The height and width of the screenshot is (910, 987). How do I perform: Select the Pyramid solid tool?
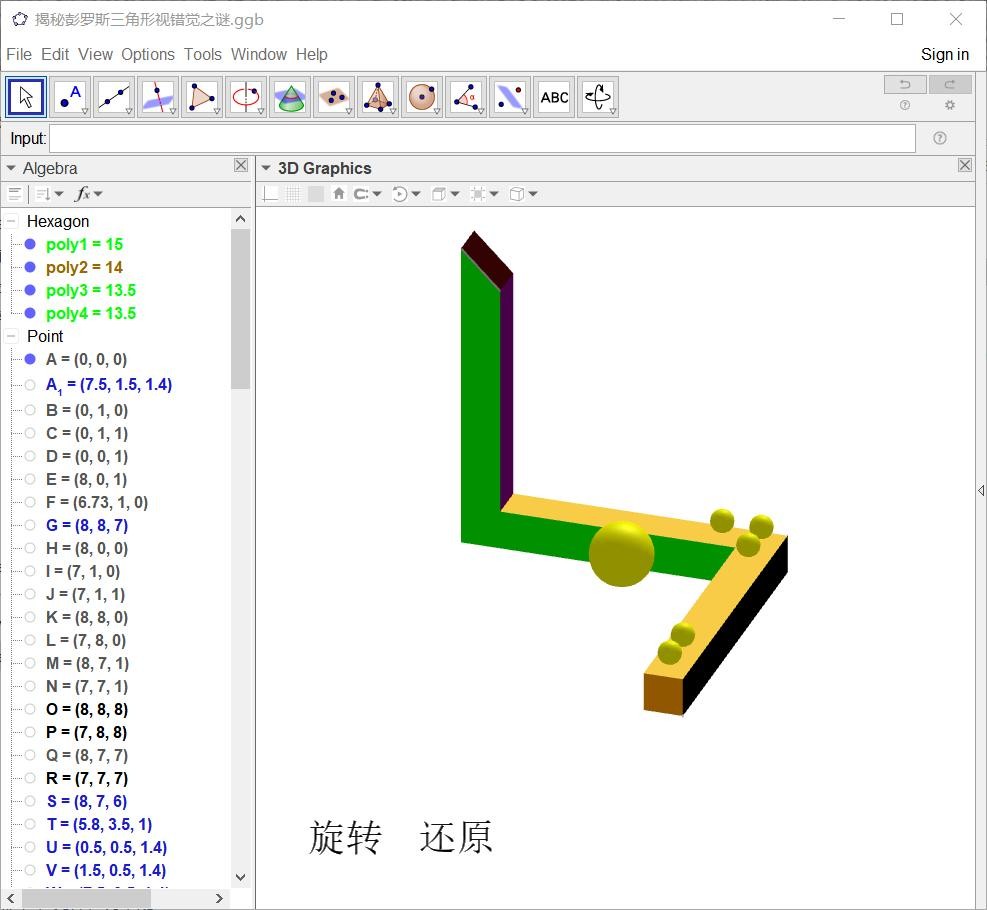378,97
